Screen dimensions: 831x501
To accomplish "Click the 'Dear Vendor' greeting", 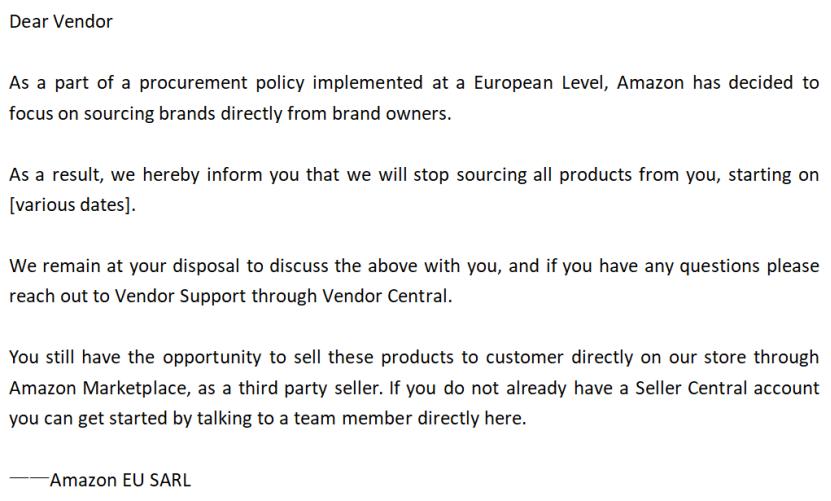I will pos(61,22).
